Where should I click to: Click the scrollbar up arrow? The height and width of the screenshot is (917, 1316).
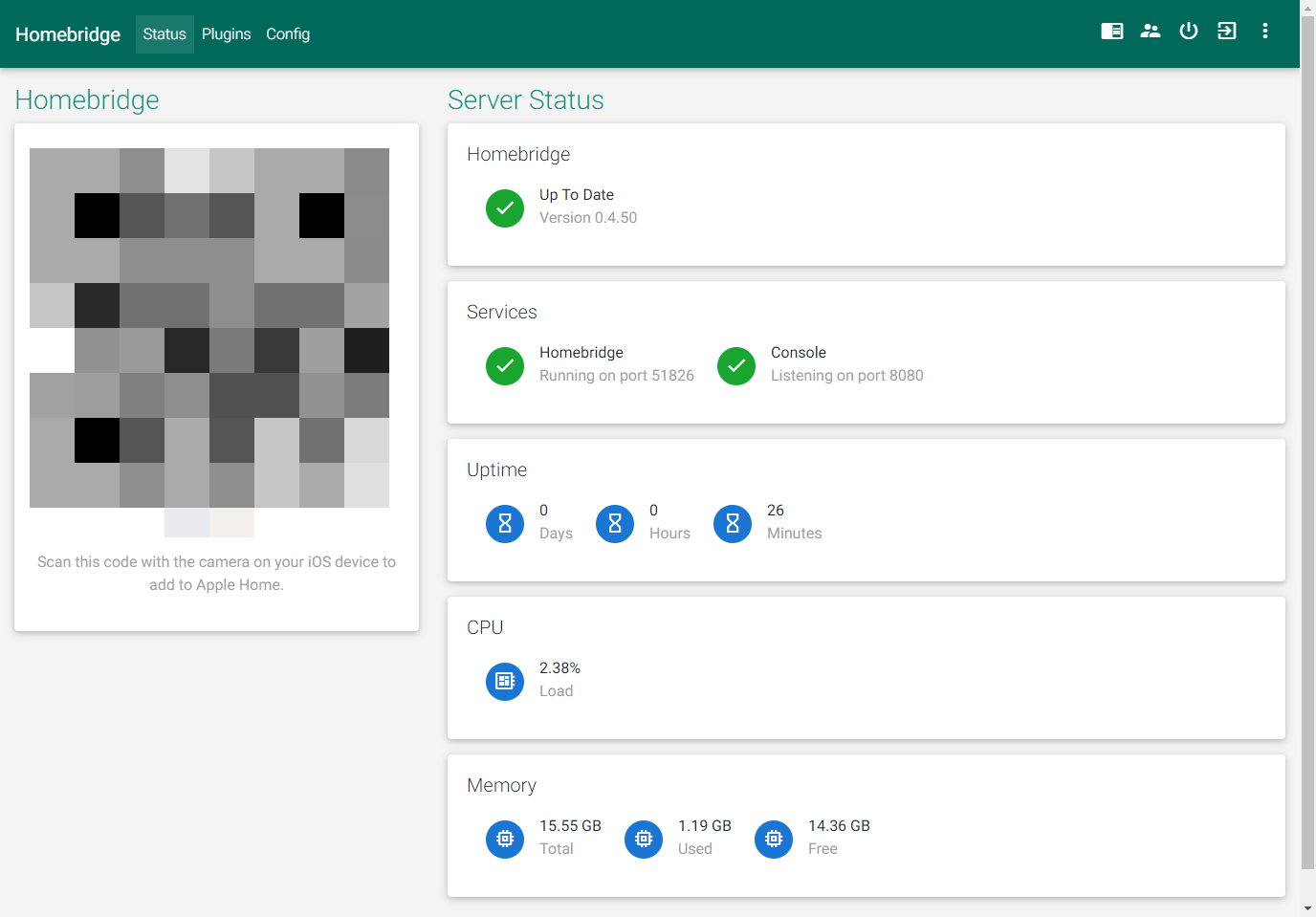click(x=1307, y=8)
